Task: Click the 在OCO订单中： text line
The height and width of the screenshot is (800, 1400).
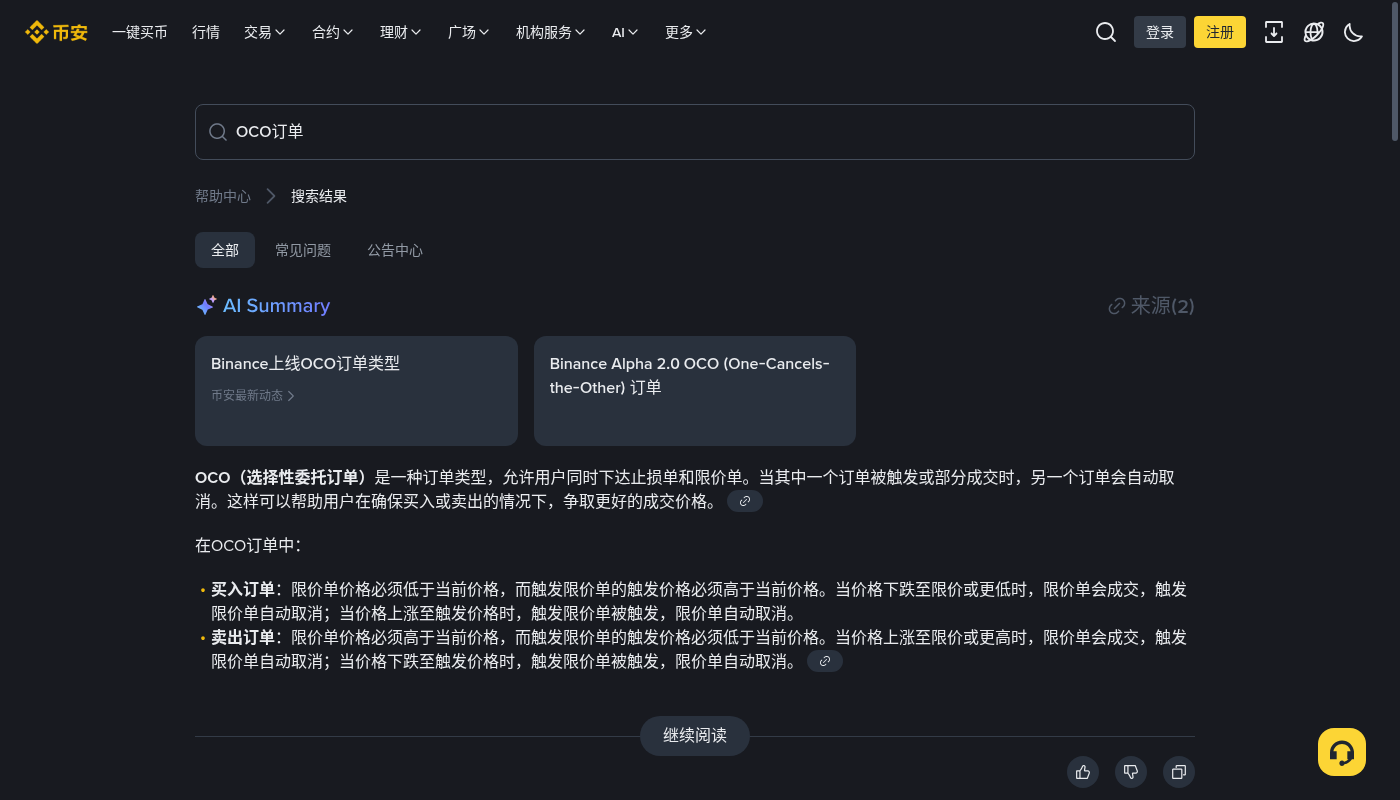Action: (248, 545)
